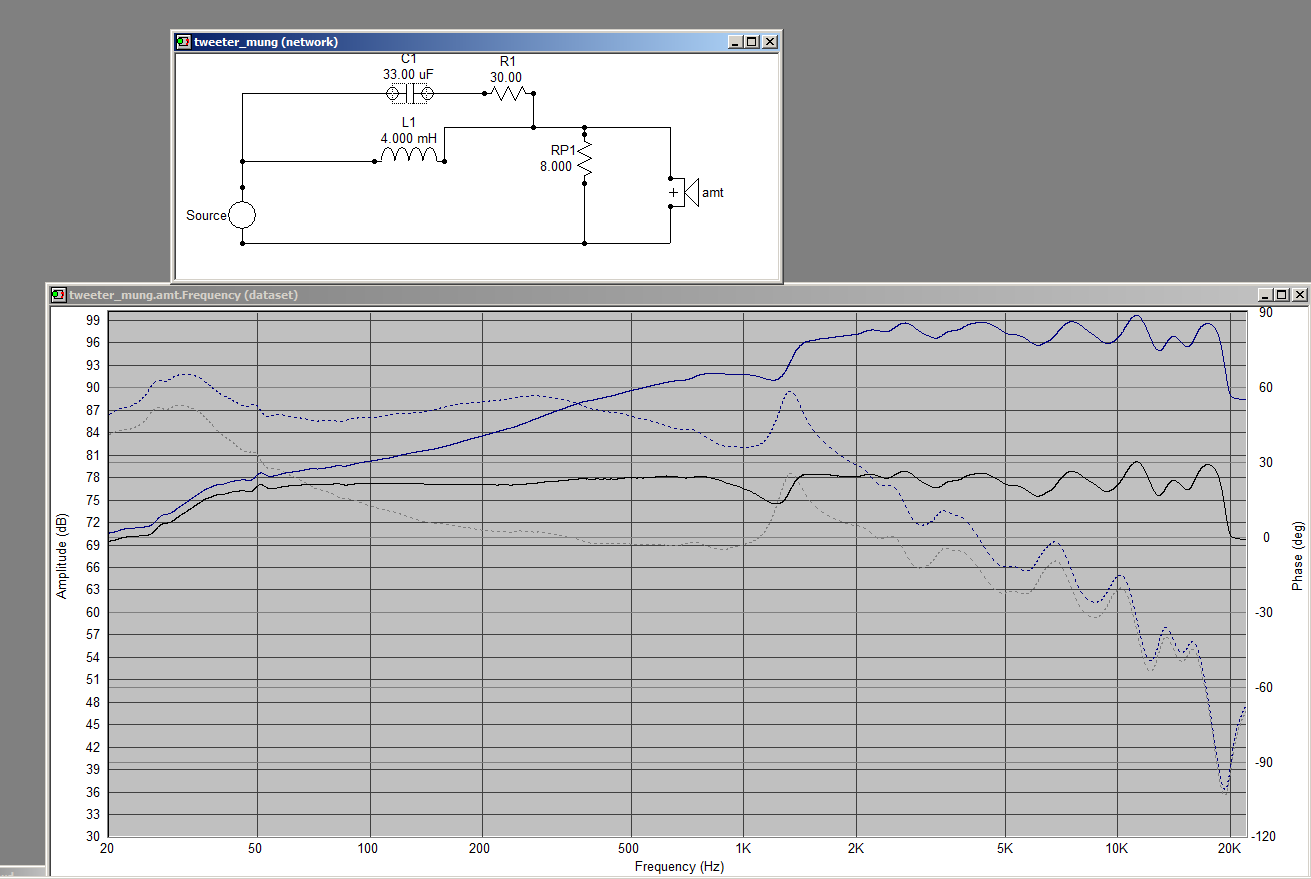This screenshot has height=879, width=1311.
Task: Click the C1 component label
Action: 408,60
